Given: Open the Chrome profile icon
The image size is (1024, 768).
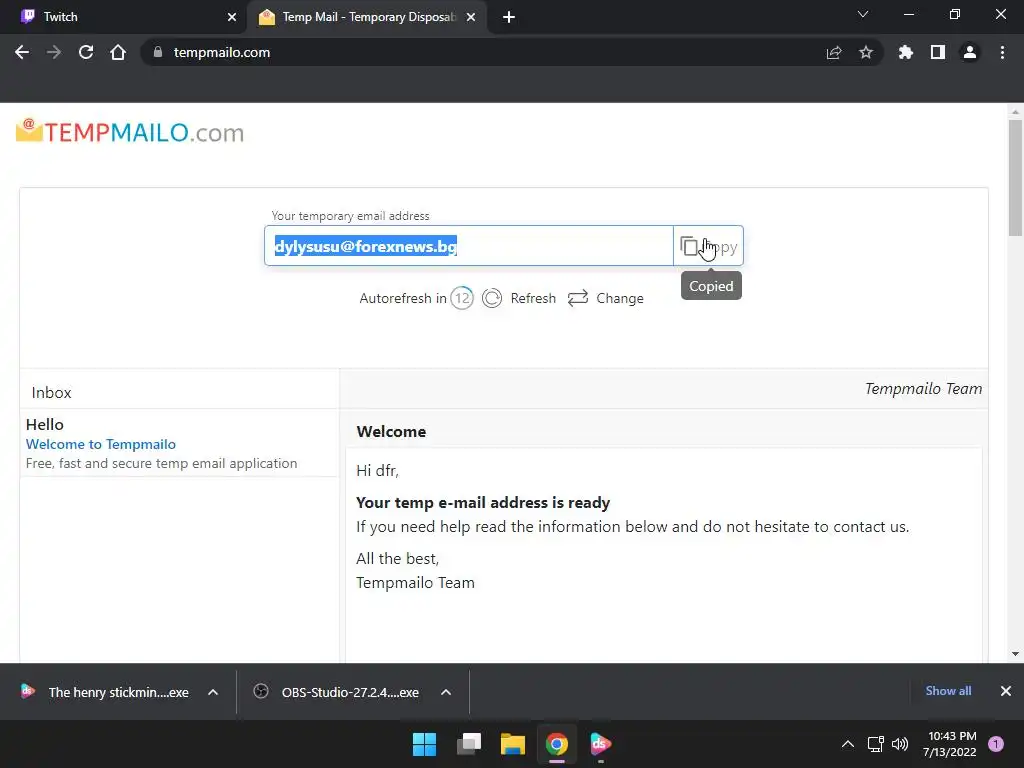Looking at the screenshot, I should [970, 52].
